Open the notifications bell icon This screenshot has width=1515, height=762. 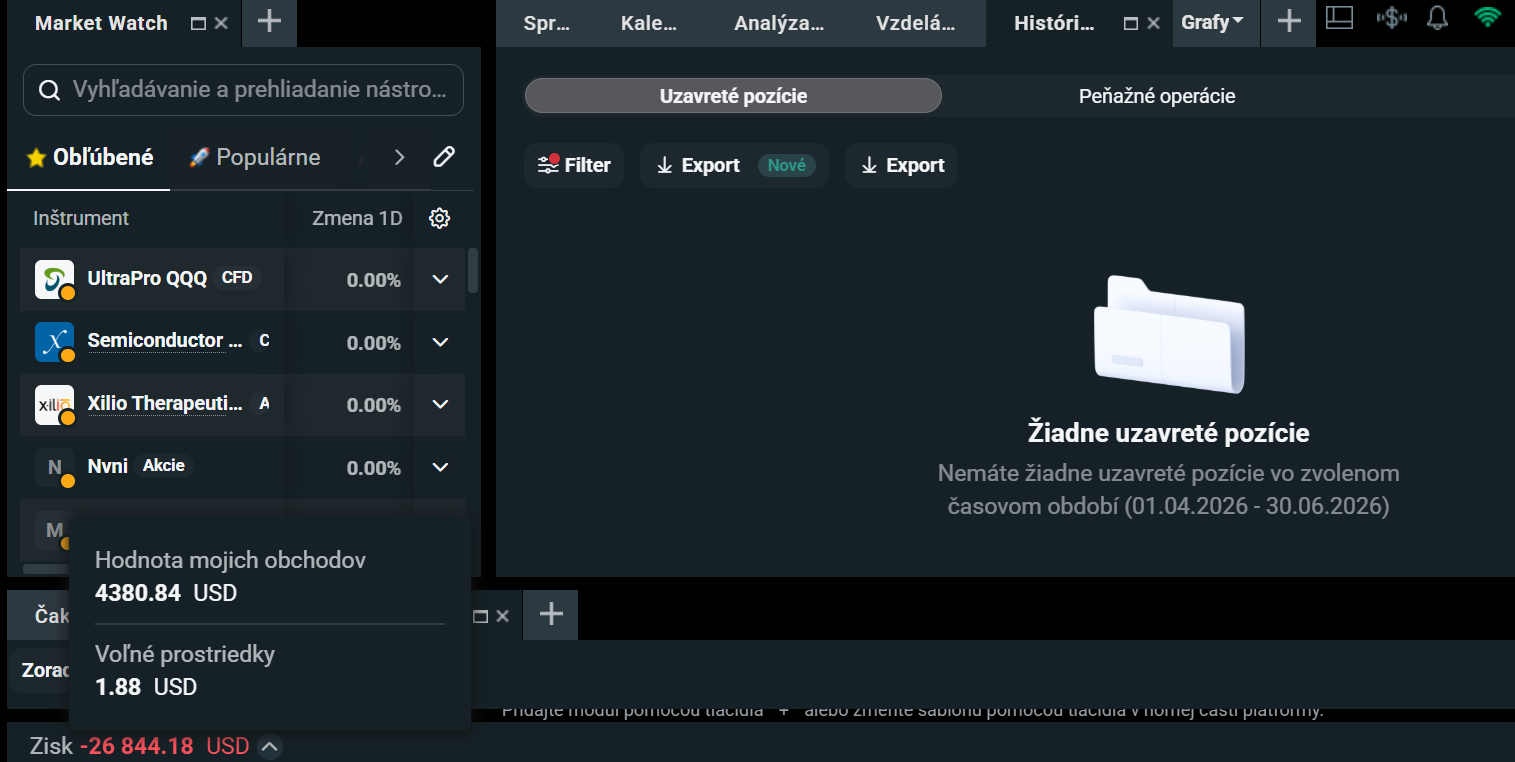point(1438,18)
